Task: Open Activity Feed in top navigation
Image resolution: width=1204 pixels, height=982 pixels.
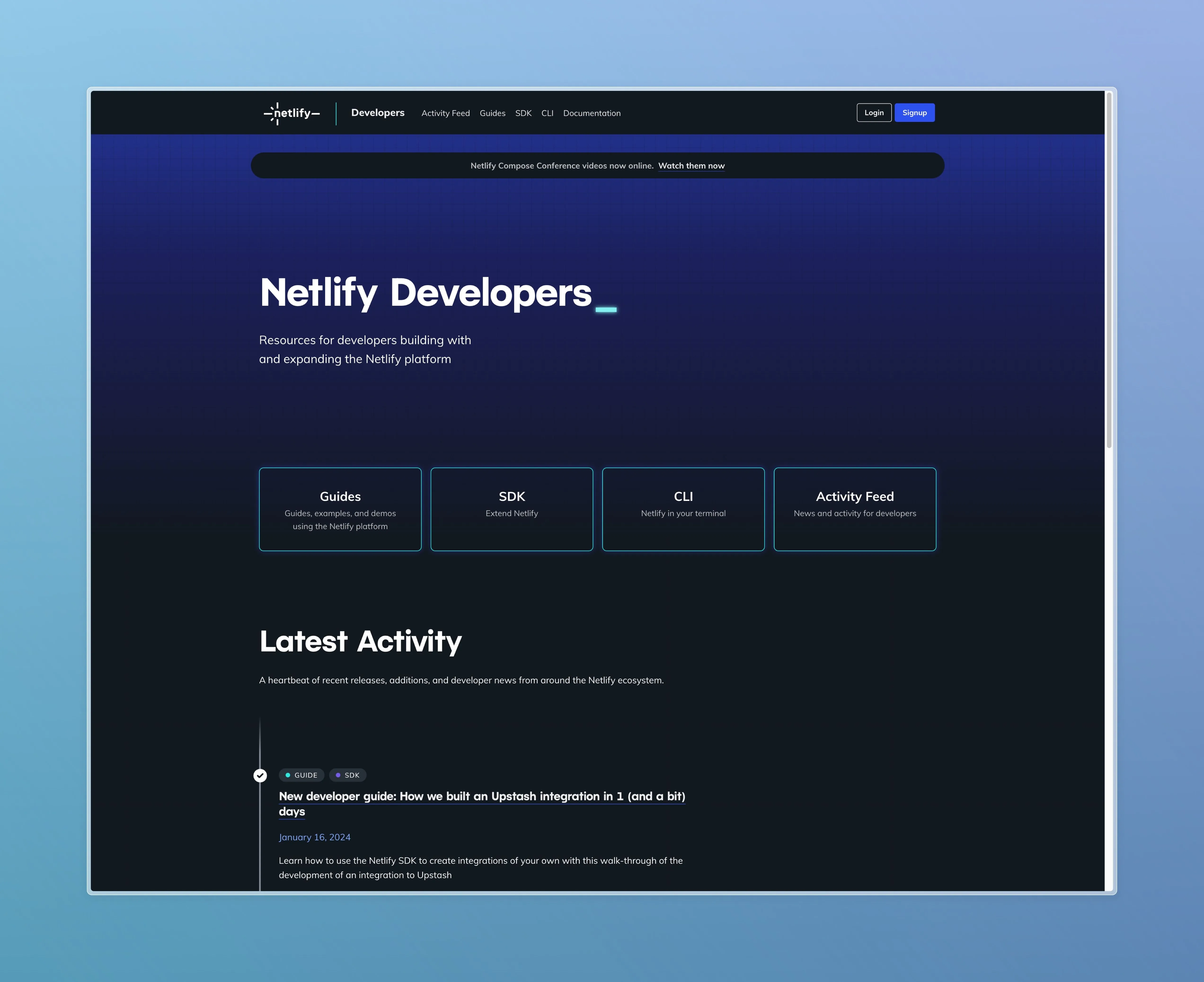Action: tap(445, 113)
